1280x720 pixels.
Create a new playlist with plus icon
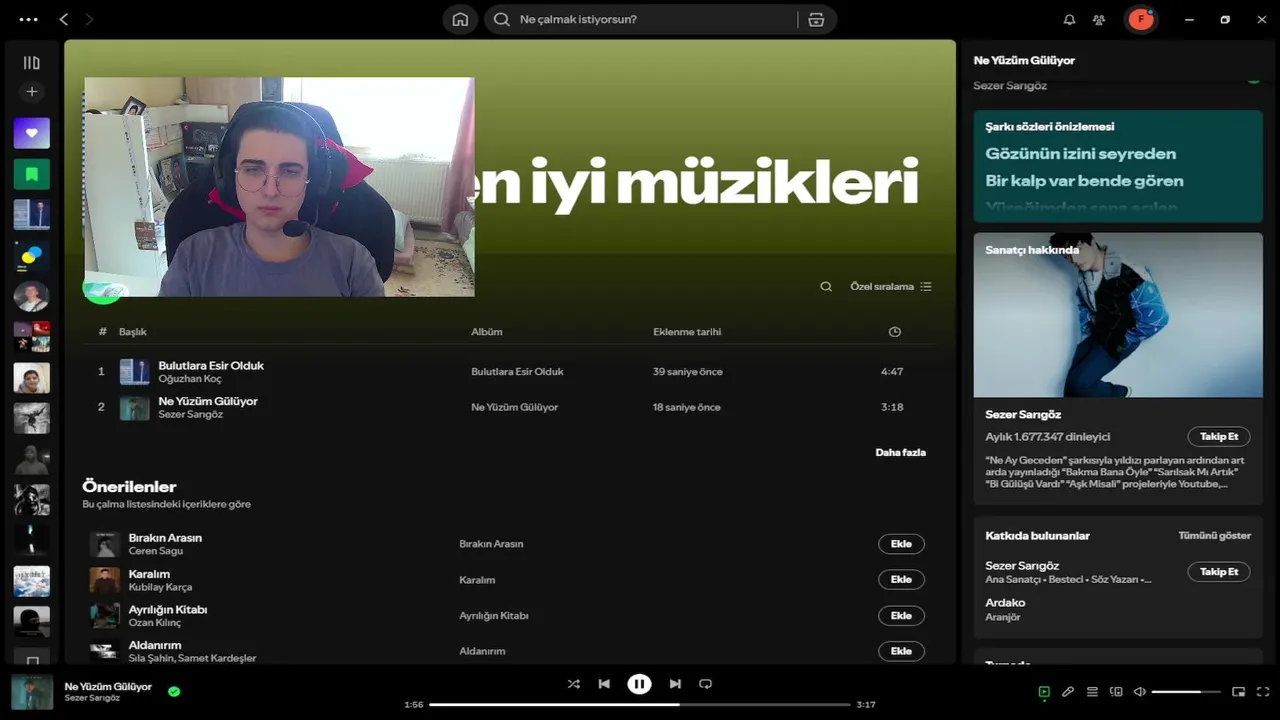[31, 92]
